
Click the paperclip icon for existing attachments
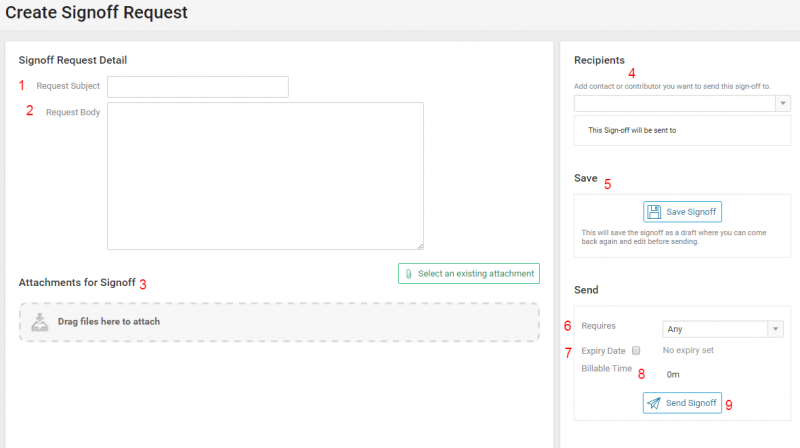pos(408,273)
